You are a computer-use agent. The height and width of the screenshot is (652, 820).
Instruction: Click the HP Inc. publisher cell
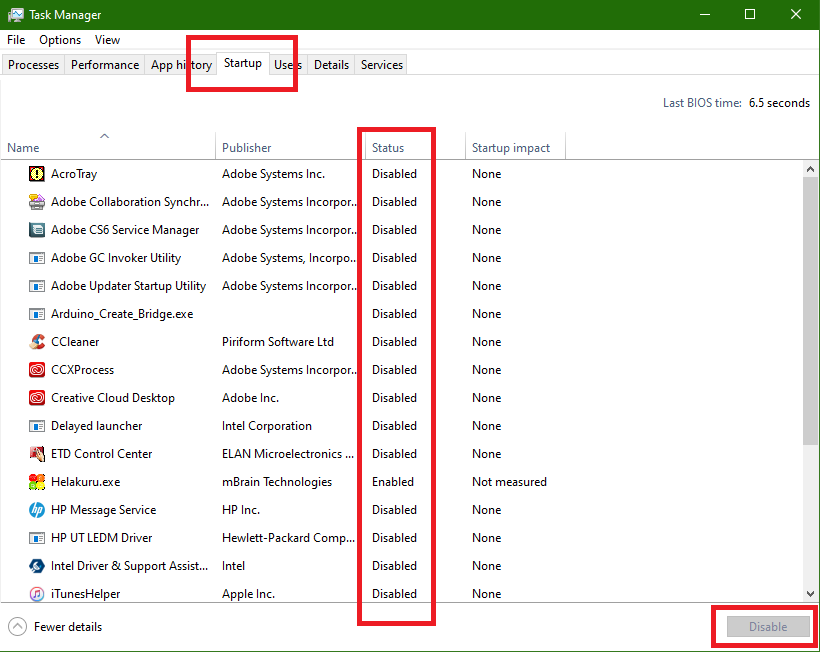point(241,510)
